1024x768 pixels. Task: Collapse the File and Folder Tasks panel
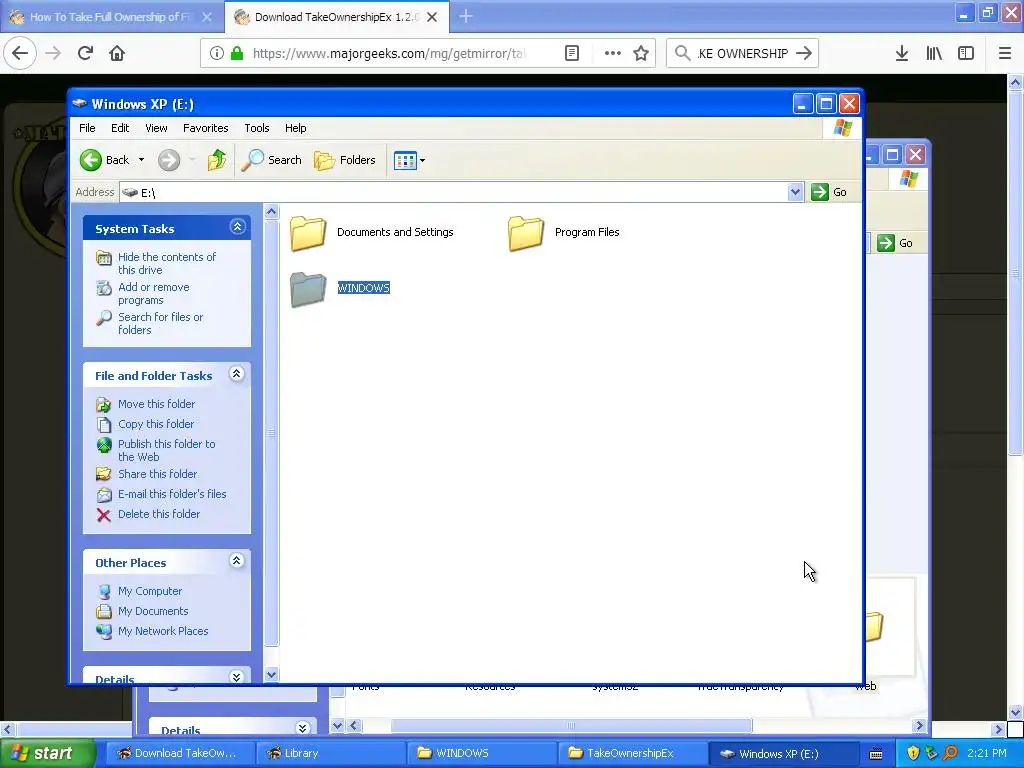[x=236, y=374]
